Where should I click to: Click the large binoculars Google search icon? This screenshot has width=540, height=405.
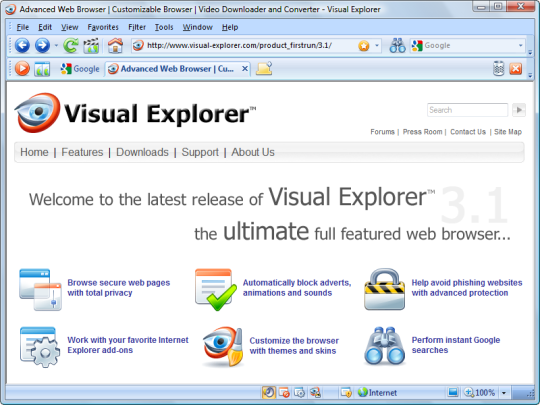[384, 346]
